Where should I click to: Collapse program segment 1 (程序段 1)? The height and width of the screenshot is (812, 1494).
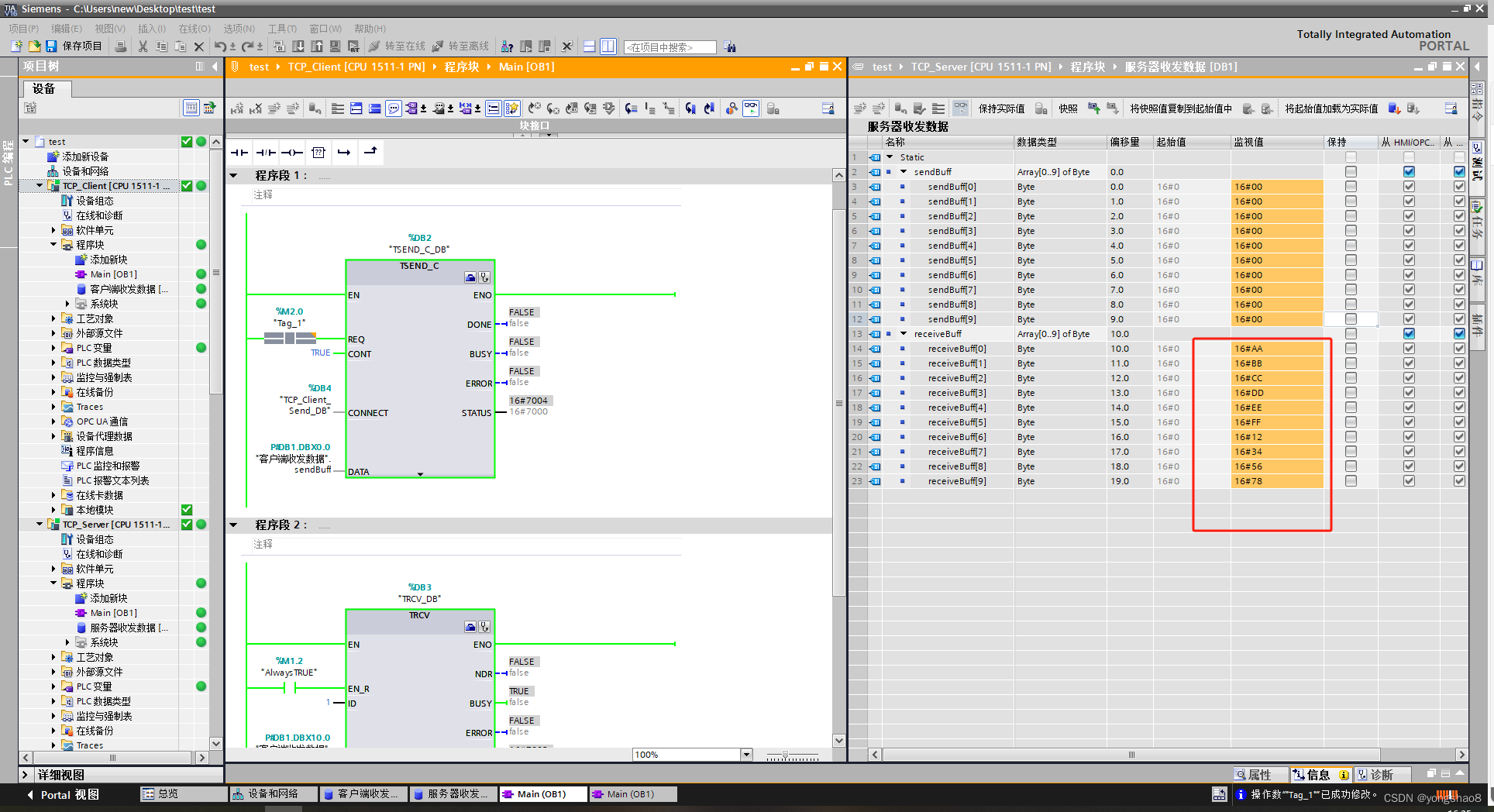click(x=233, y=176)
